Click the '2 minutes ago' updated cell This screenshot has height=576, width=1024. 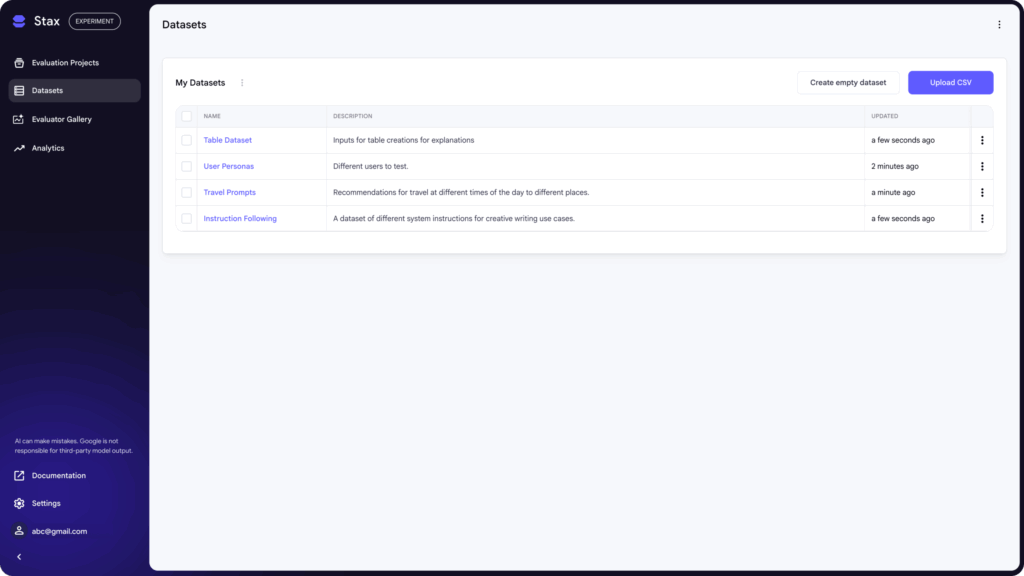click(x=895, y=167)
